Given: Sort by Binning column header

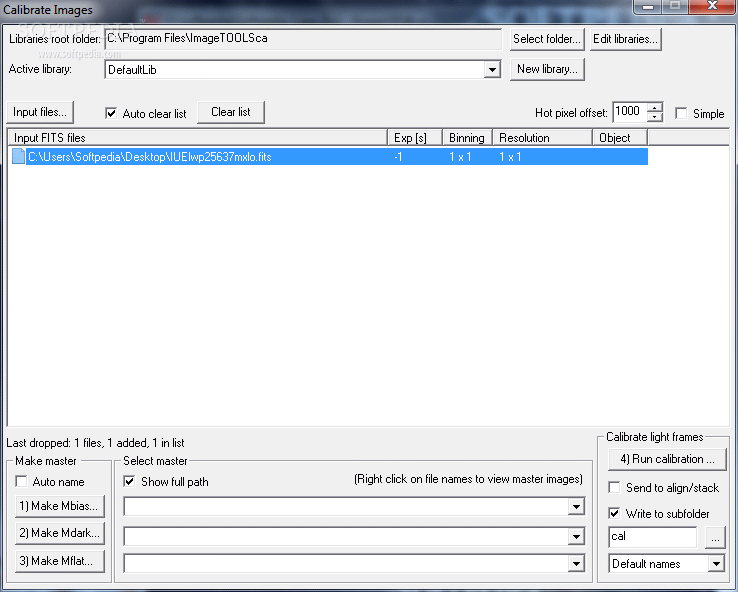Looking at the screenshot, I should point(467,138).
